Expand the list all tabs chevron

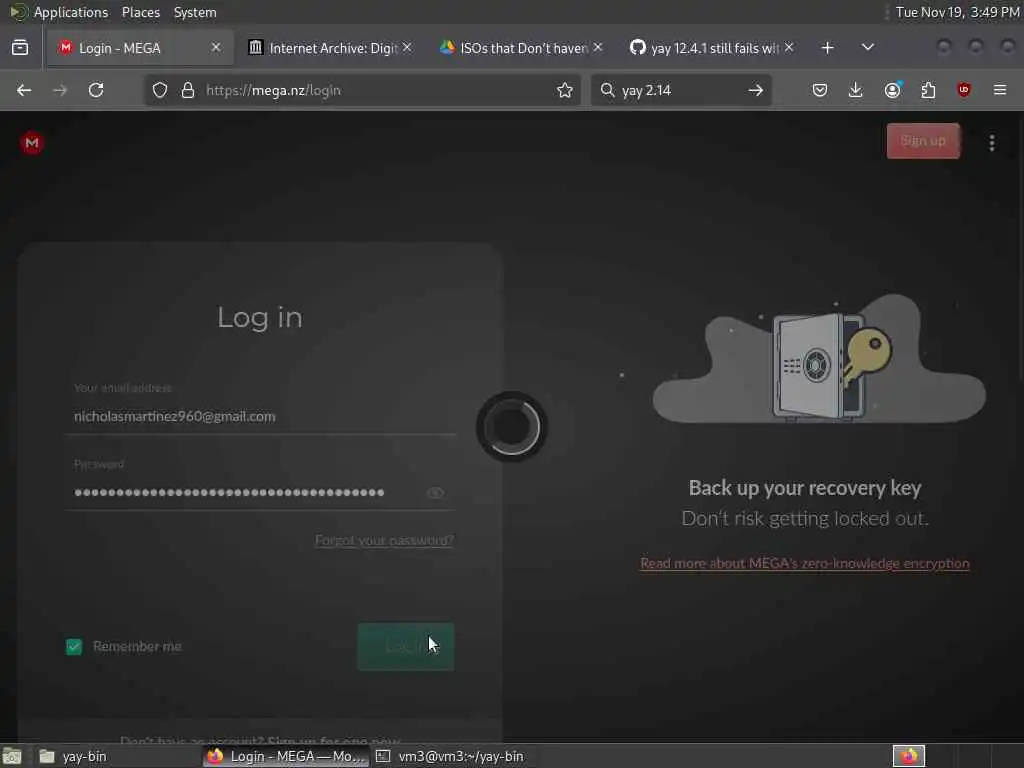[868, 48]
